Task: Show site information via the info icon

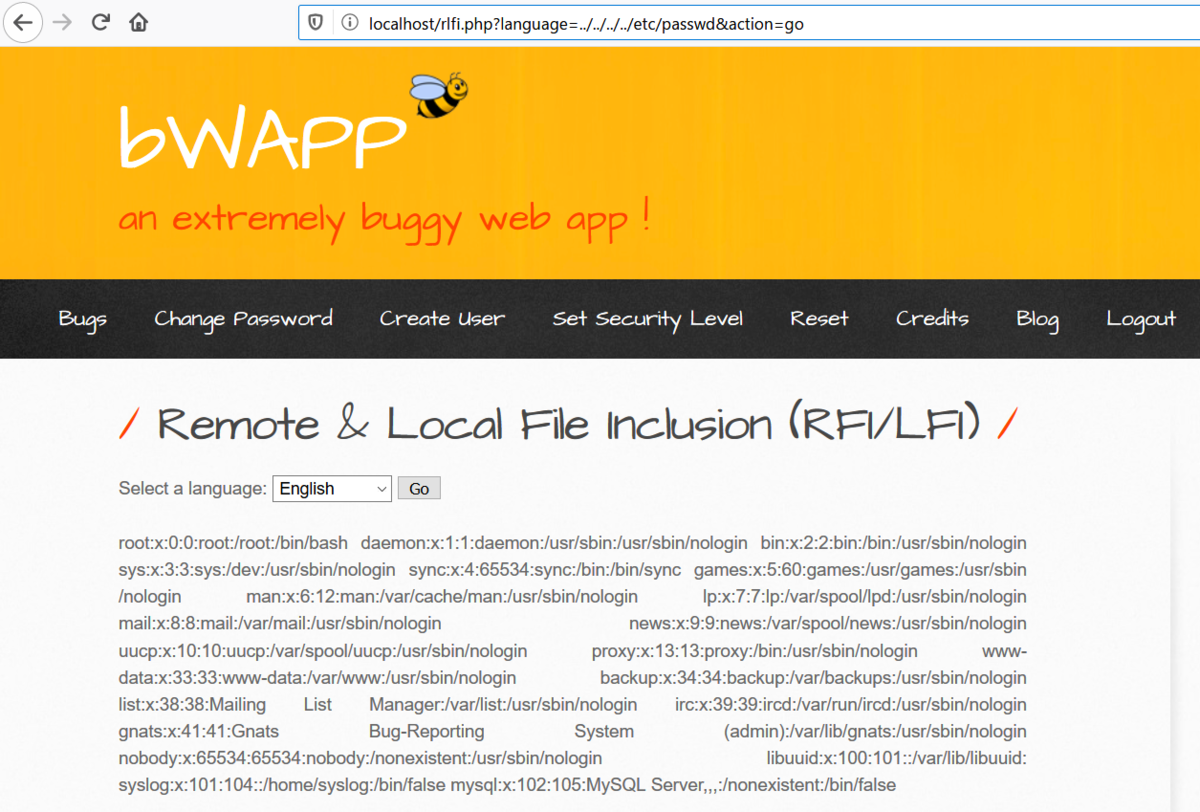Action: tap(350, 23)
